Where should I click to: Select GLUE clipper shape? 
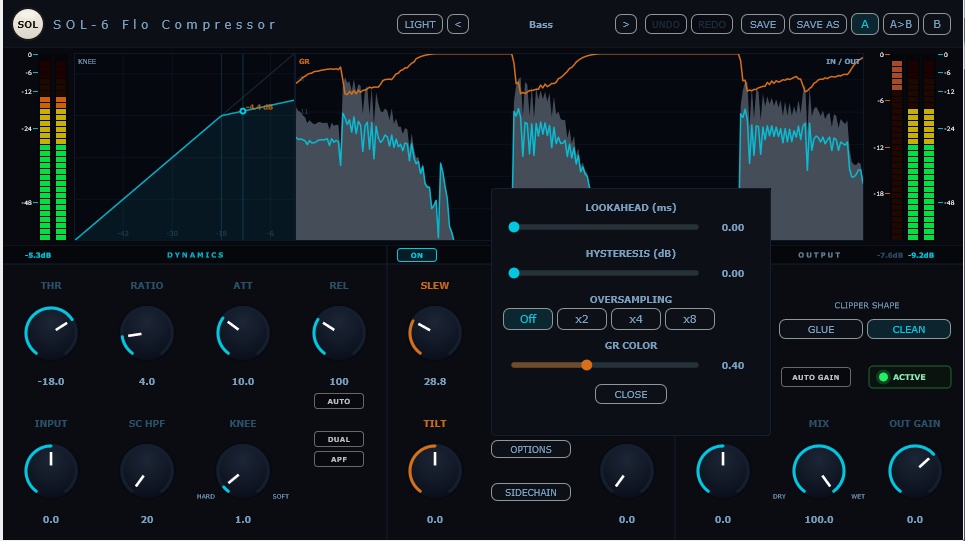point(821,329)
